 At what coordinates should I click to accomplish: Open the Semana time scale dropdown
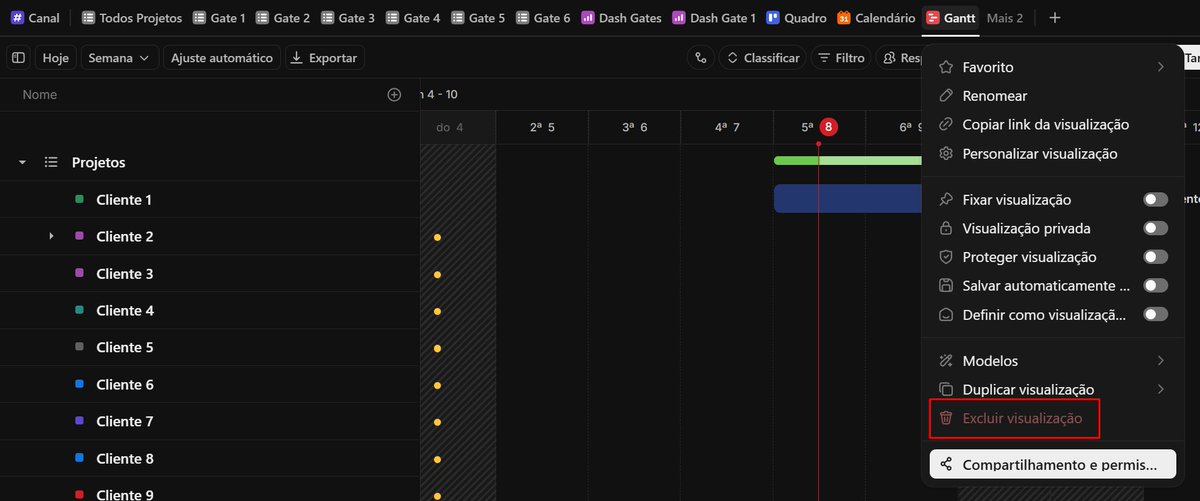click(x=119, y=58)
